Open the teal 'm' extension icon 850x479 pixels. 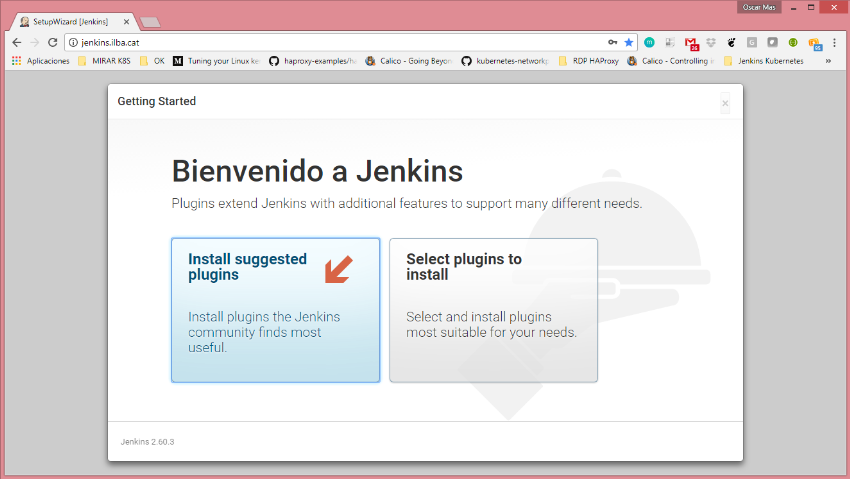pyautogui.click(x=649, y=42)
